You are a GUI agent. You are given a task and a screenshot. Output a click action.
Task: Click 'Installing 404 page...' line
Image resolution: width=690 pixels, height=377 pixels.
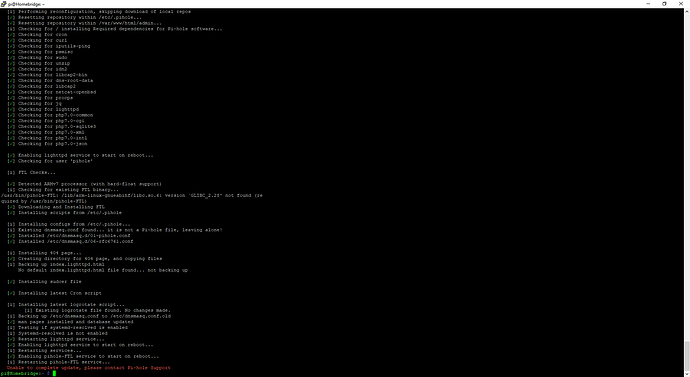click(x=44, y=253)
